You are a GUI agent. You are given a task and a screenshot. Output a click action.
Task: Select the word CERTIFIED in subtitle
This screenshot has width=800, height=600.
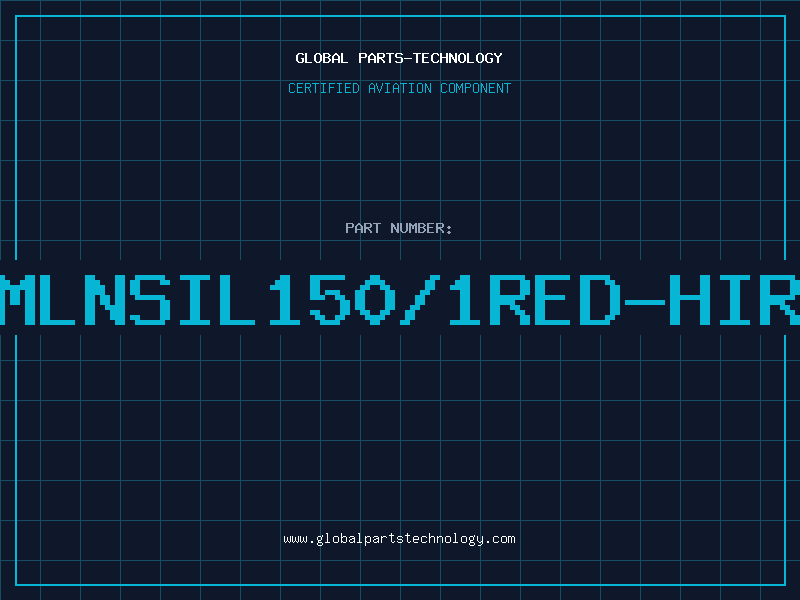tap(324, 88)
